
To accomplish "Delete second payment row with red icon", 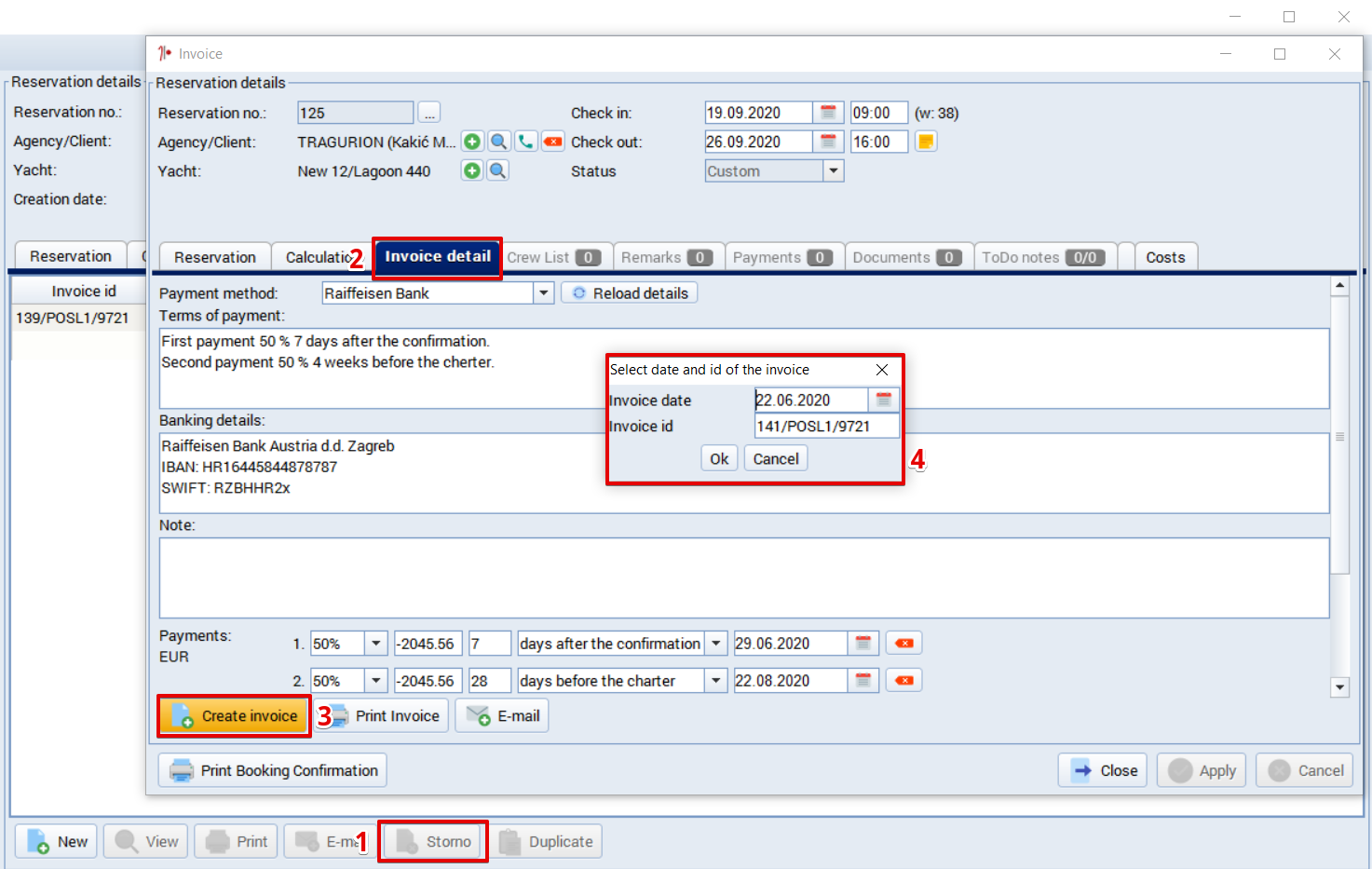I will [x=903, y=681].
